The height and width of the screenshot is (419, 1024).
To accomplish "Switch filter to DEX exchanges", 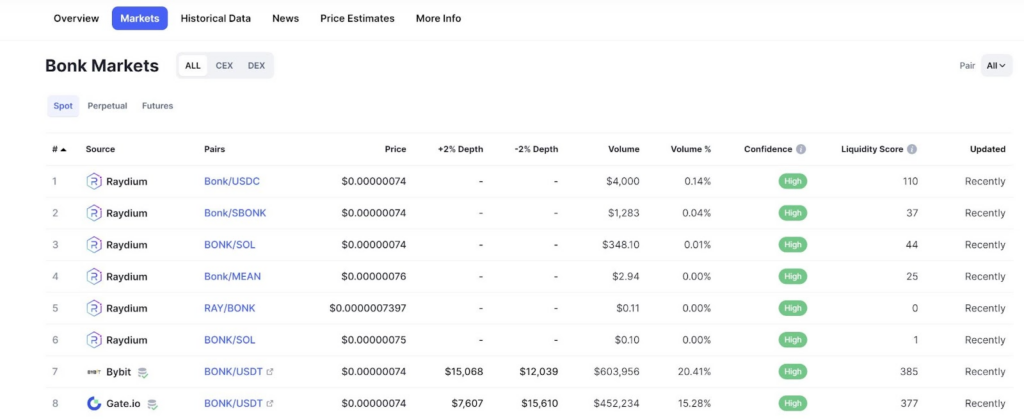I will [x=257, y=65].
